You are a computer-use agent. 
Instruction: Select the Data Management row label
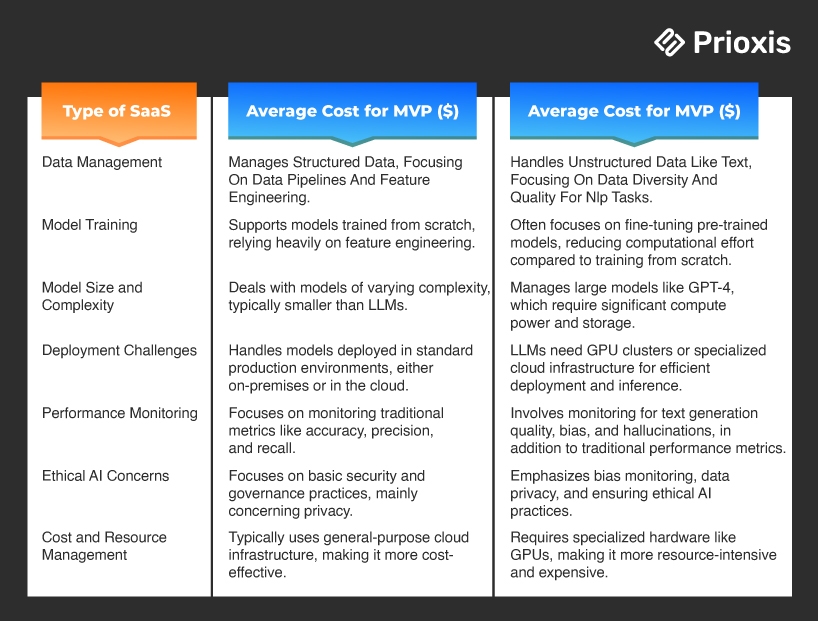click(102, 162)
